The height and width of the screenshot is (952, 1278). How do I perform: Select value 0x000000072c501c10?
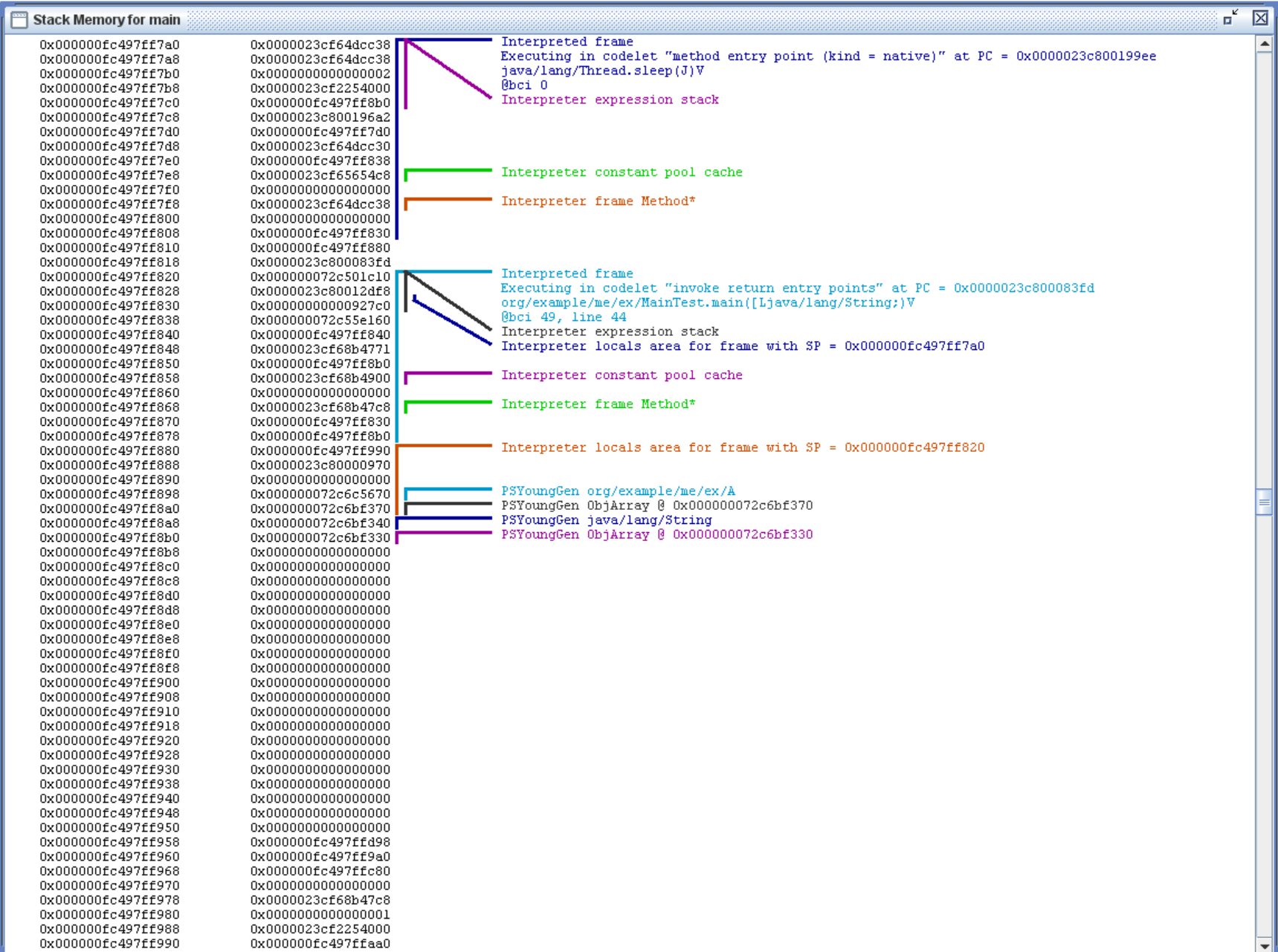pyautogui.click(x=320, y=276)
